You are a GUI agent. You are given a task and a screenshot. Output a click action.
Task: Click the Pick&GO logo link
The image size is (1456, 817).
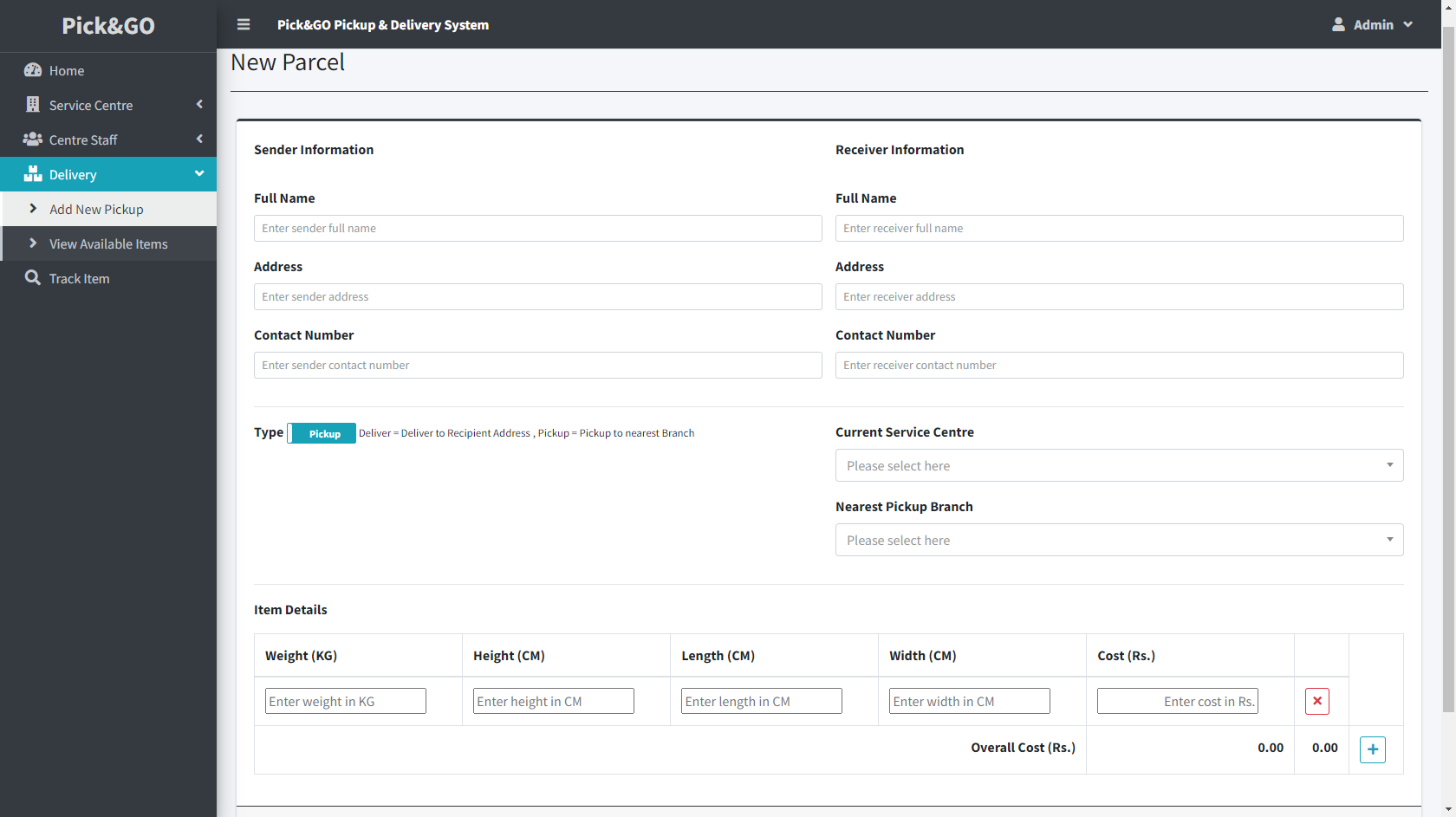coord(108,25)
